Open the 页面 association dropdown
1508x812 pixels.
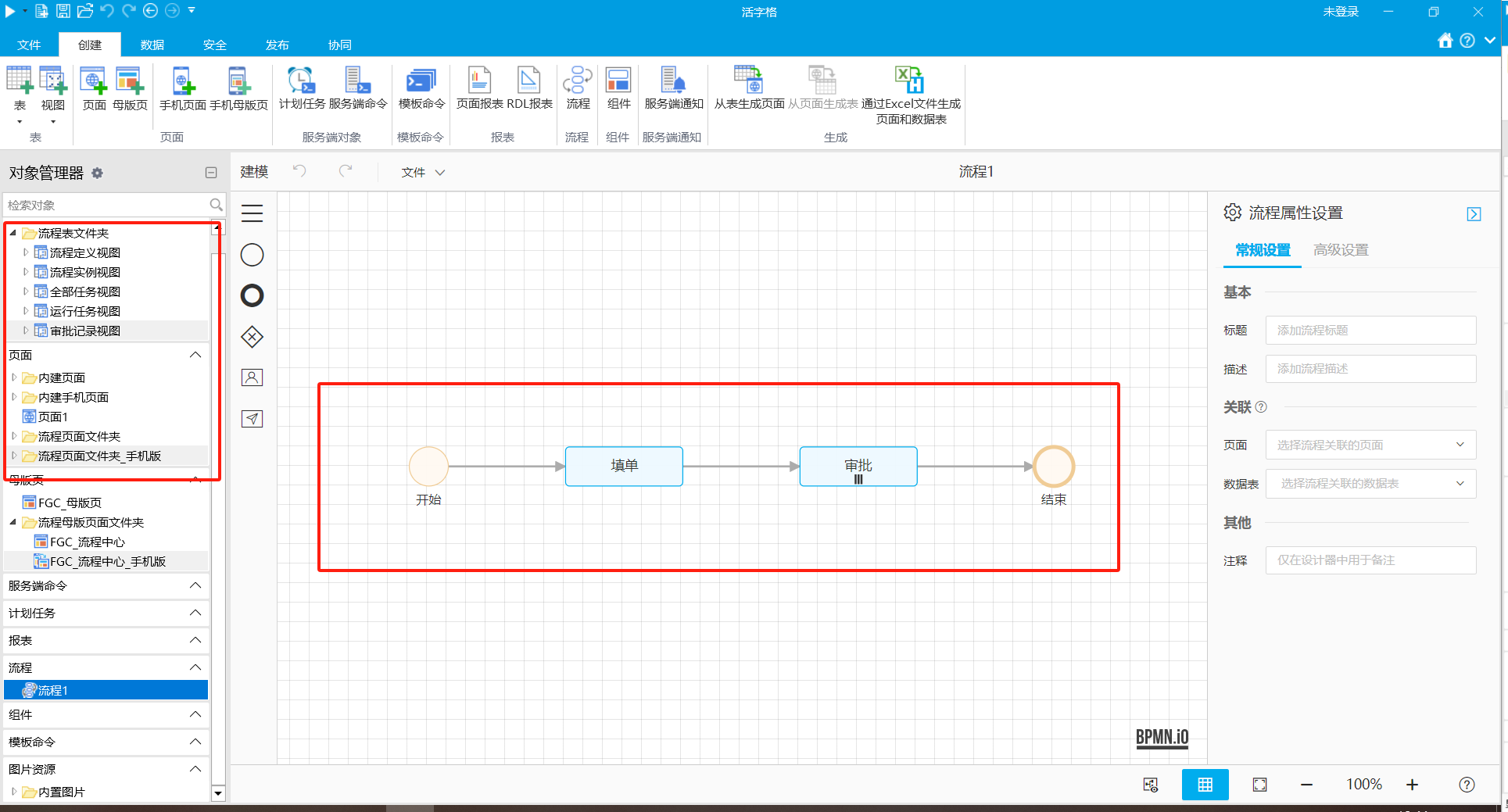click(1370, 445)
